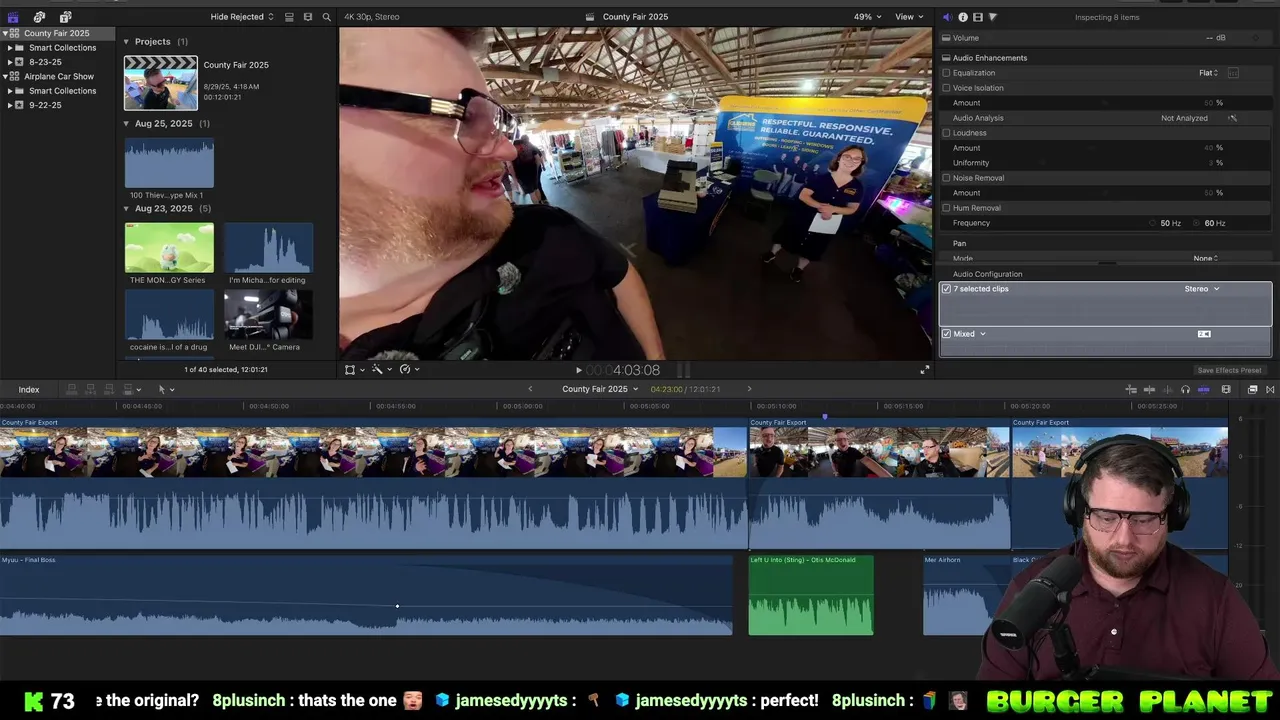Screen dimensions: 1280x720
Task: Click the browser search magnifier icon
Action: click(326, 17)
